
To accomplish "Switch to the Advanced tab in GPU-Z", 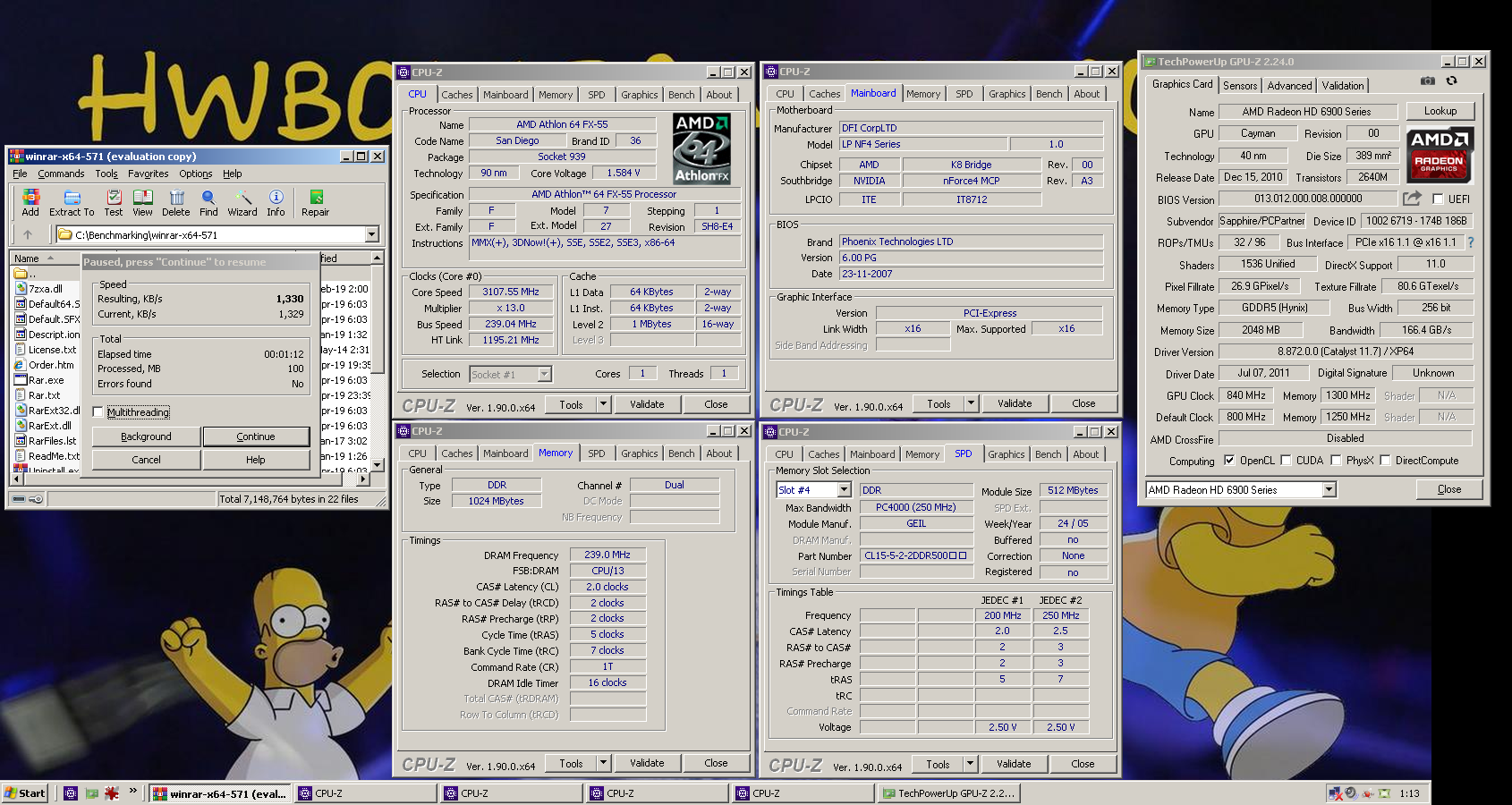I will coord(1289,86).
